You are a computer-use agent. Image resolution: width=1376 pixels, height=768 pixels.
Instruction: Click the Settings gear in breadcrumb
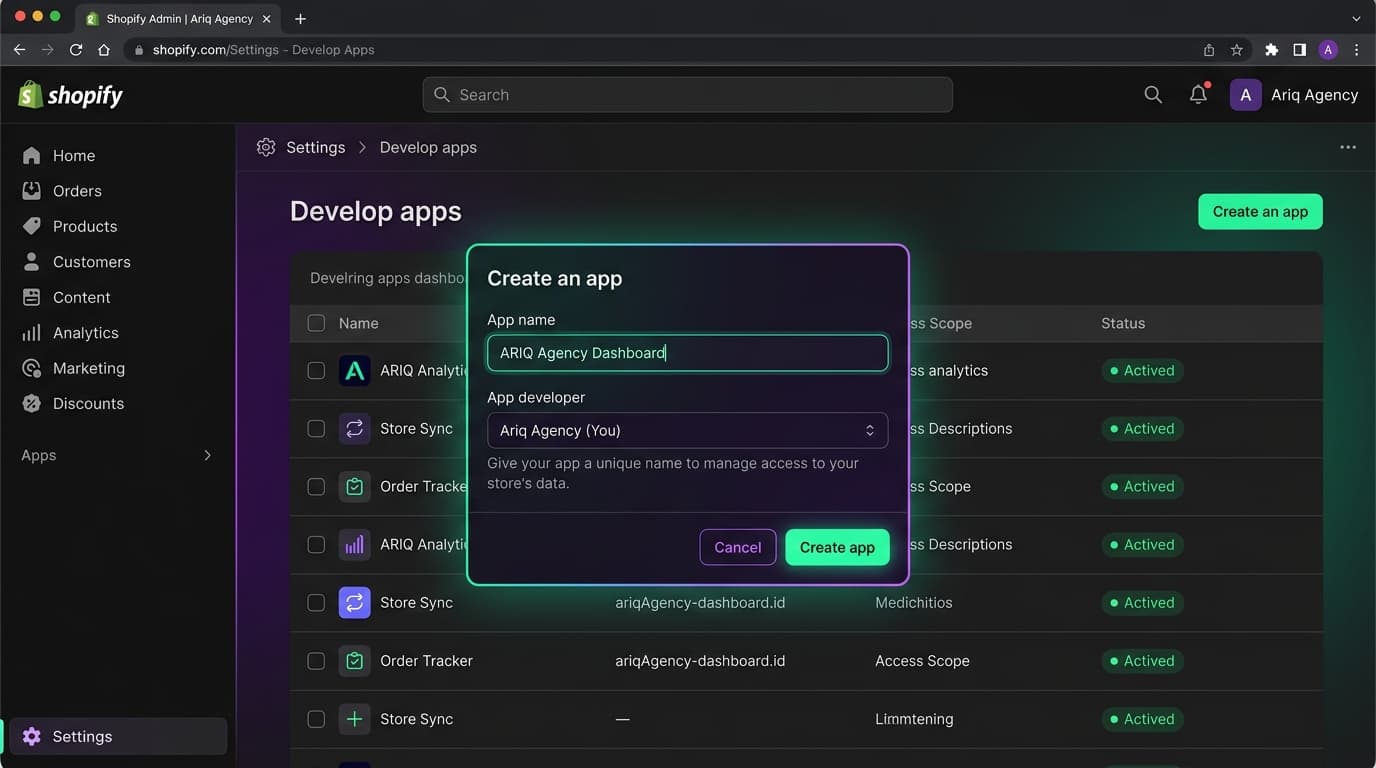coord(266,147)
